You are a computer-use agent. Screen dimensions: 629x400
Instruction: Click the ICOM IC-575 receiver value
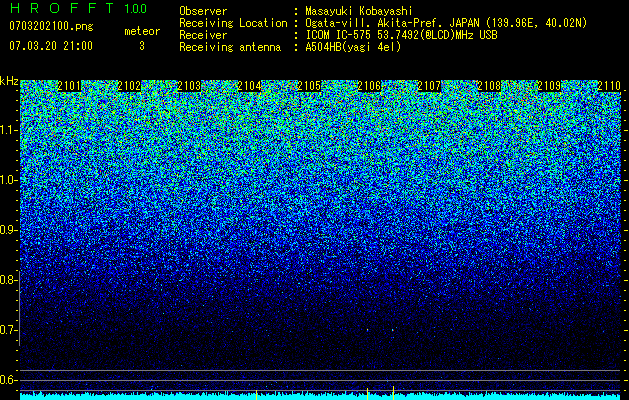(401, 35)
